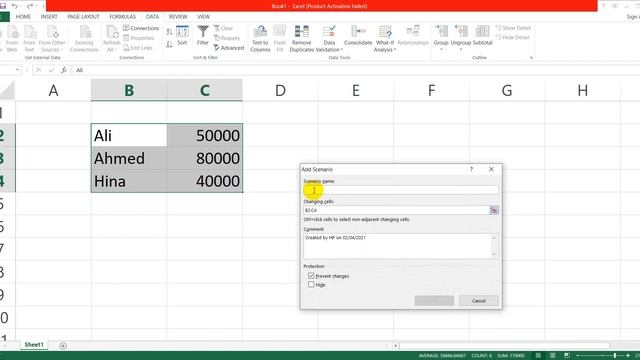
Task: Select cell containing Ahmed
Action: [x=129, y=158]
